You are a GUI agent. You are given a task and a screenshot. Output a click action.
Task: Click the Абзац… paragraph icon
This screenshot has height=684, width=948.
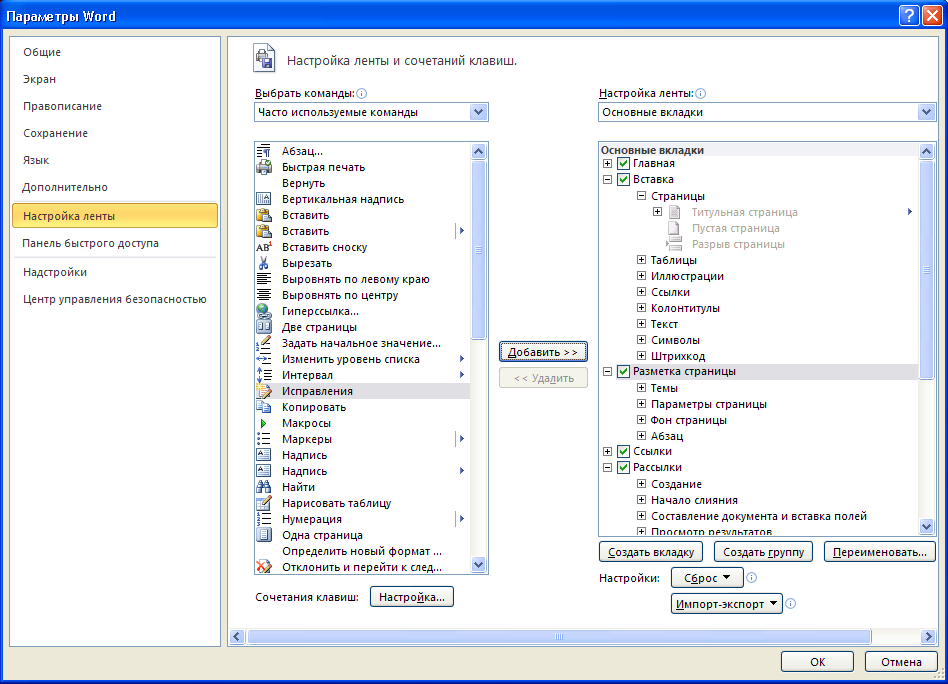click(264, 151)
